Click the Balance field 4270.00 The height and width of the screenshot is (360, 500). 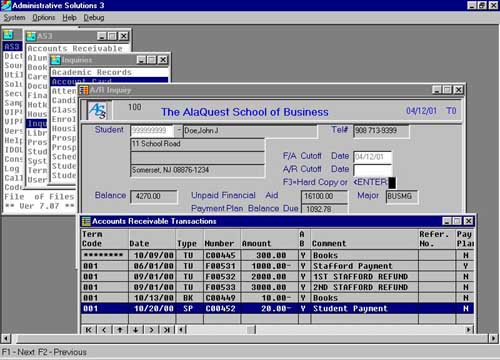tap(154, 196)
